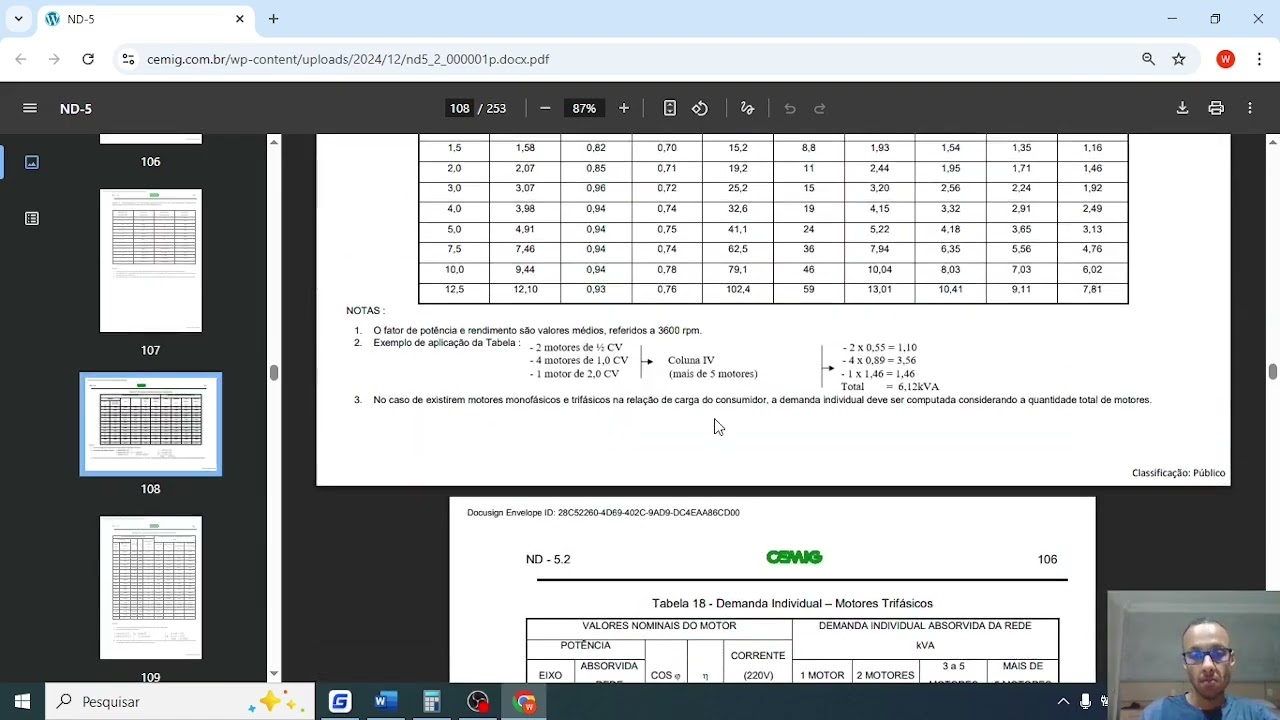Viewport: 1280px width, 720px height.
Task: Click the CEMIG logo on page 106
Action: pos(795,558)
